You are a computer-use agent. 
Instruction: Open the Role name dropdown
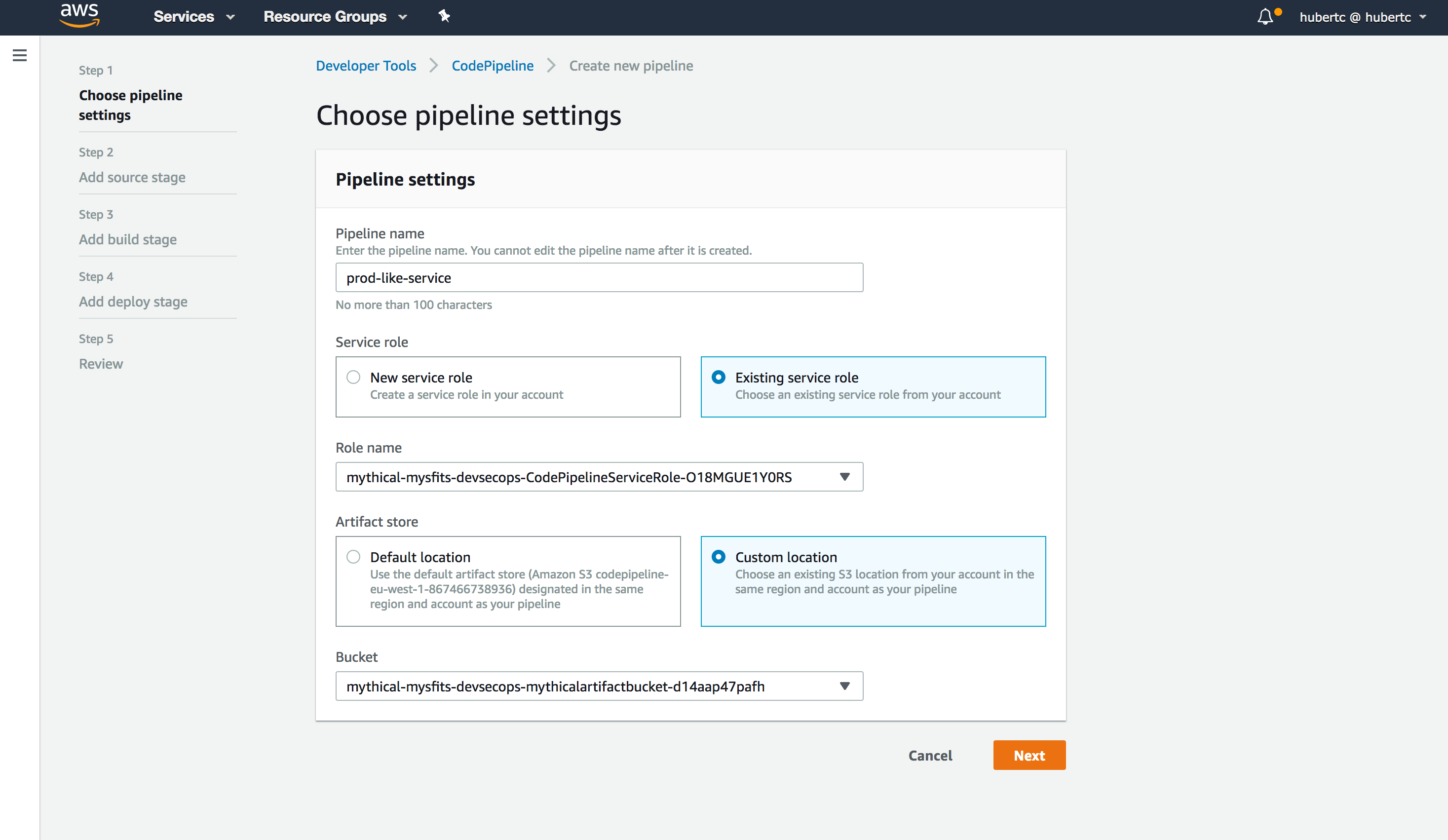599,477
